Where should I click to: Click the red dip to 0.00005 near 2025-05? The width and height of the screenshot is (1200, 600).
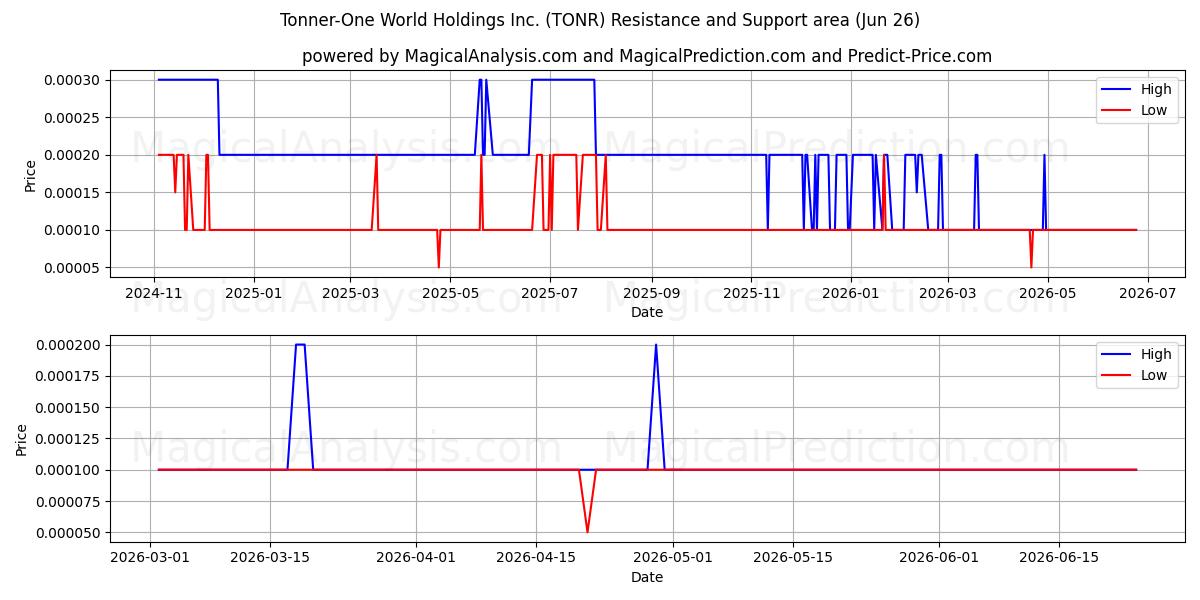pos(438,266)
